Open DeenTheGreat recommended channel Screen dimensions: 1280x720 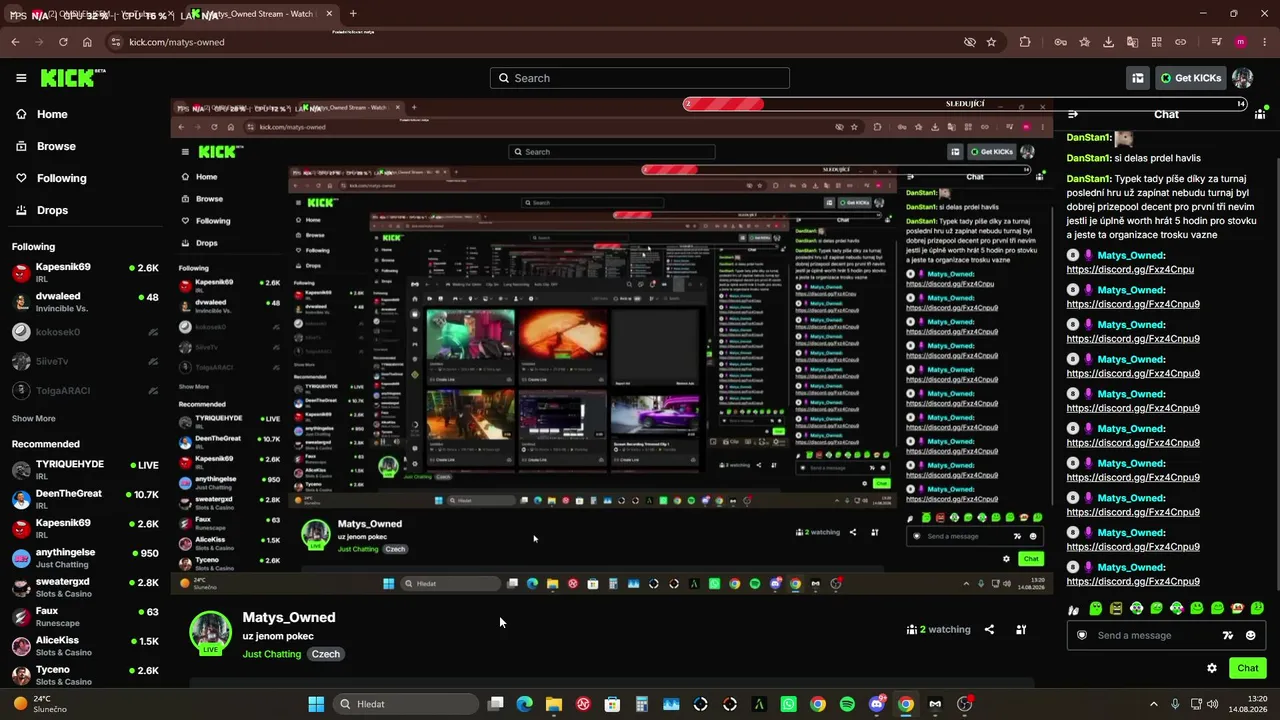click(x=85, y=499)
